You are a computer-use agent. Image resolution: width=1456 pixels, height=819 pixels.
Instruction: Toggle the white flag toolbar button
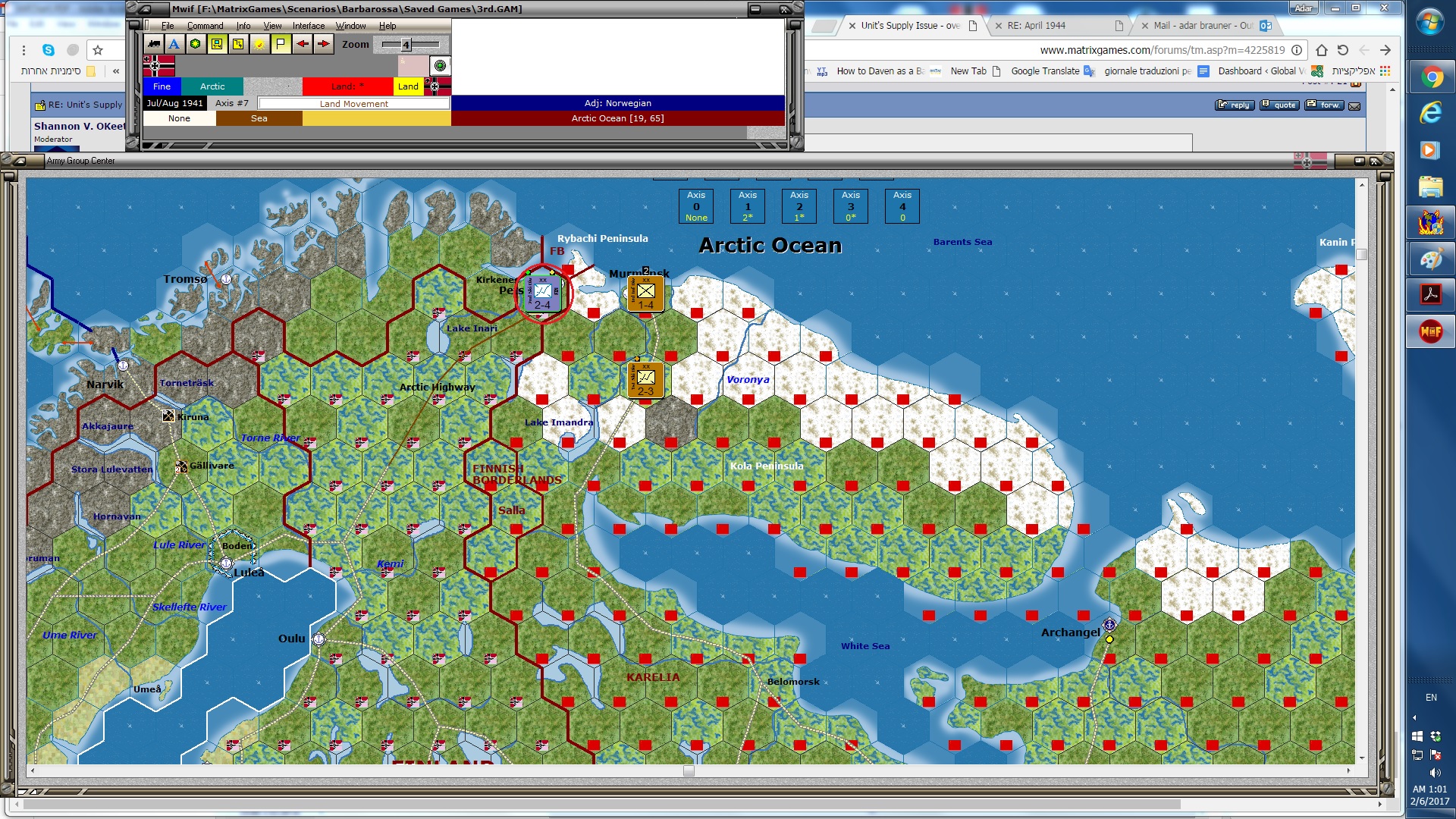point(281,44)
